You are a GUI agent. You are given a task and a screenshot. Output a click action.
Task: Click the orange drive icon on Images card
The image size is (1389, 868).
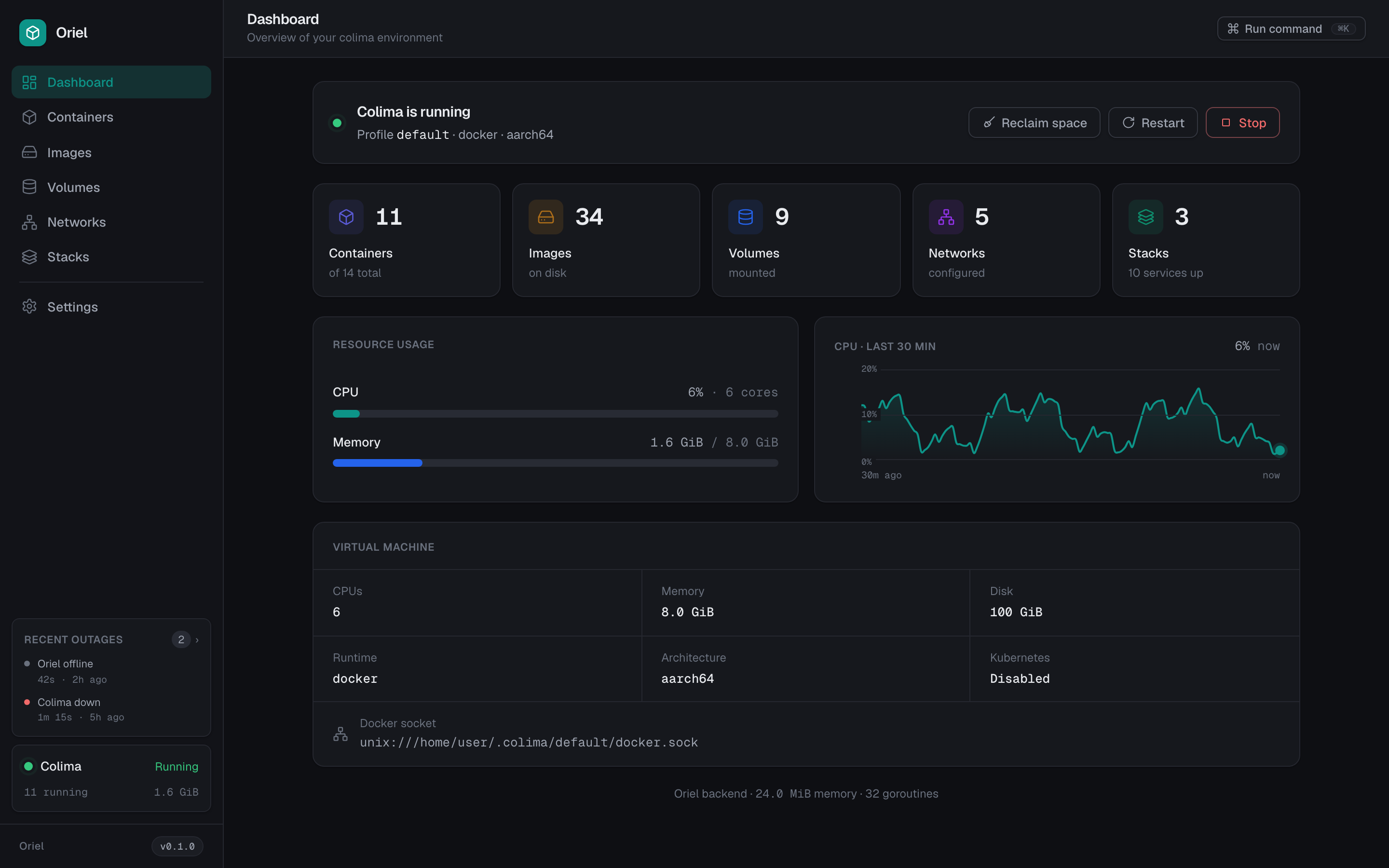coord(546,217)
